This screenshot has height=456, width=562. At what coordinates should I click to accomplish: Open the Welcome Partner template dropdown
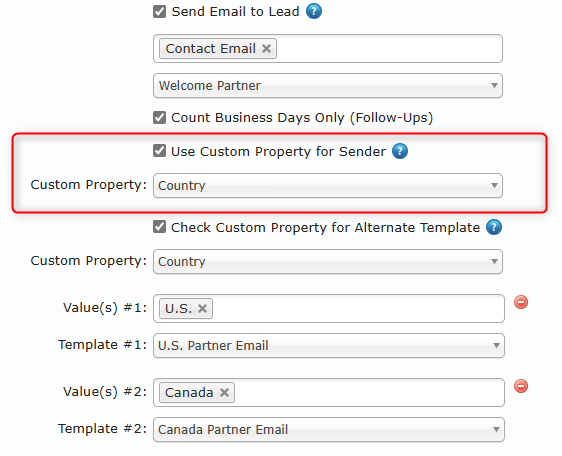point(328,86)
